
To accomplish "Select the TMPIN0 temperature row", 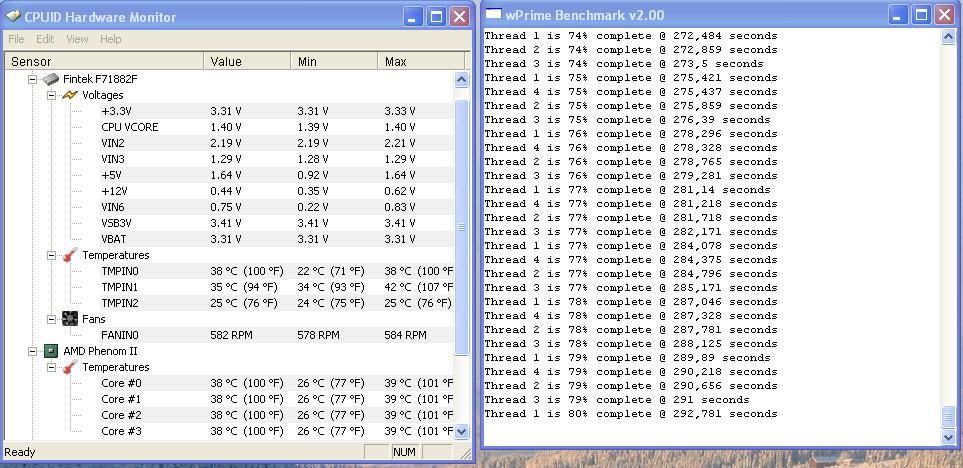I will 275,271.
